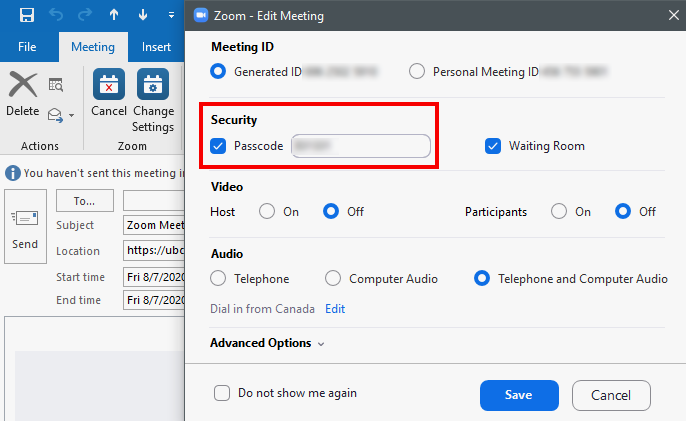
Task: Click the Previous Item up arrow
Action: pyautogui.click(x=114, y=15)
